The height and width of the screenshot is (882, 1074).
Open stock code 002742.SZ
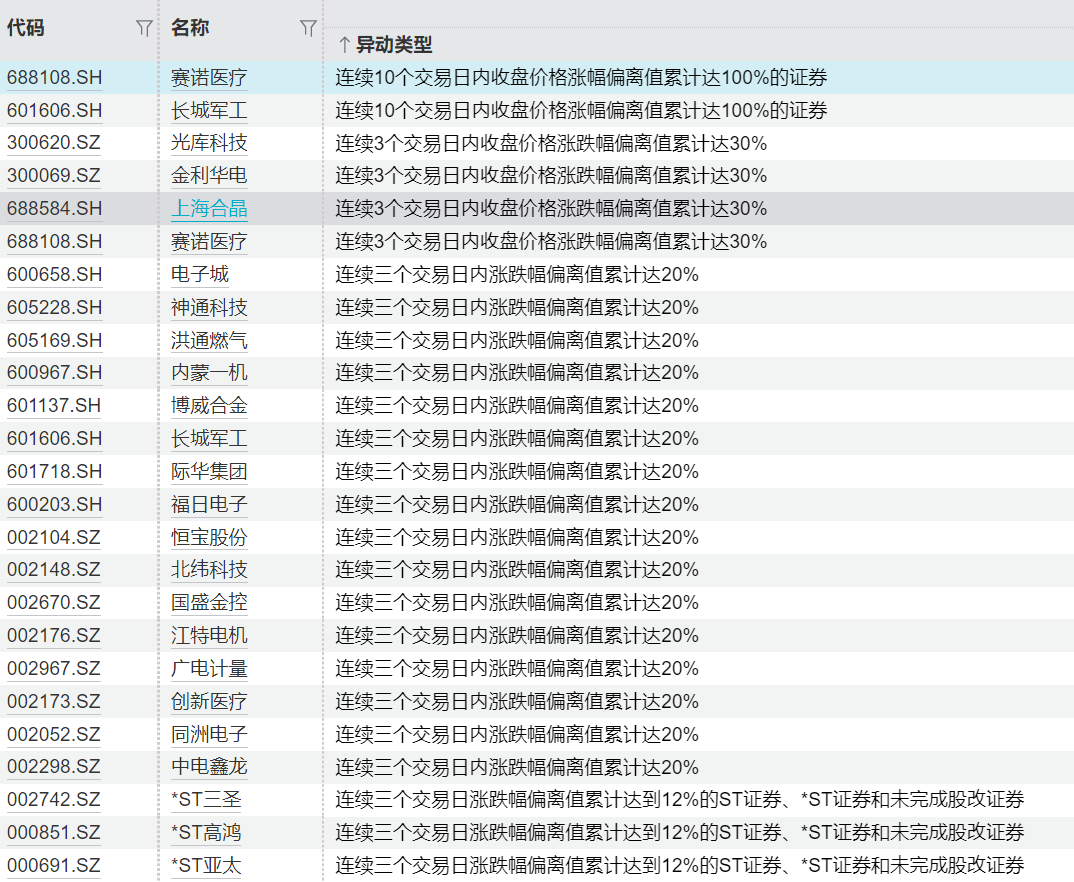coord(53,800)
